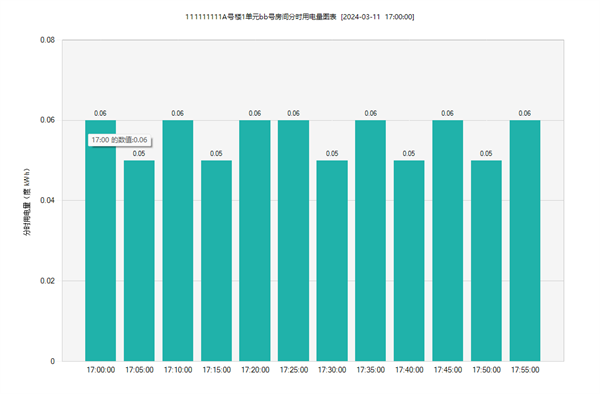
Task: Select the 17:05:00 bar
Action: pos(139,260)
